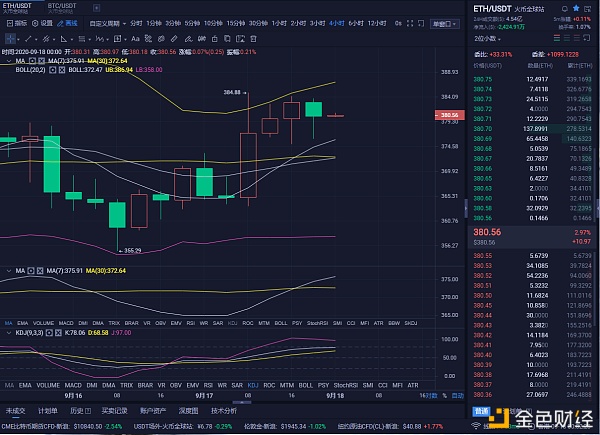Open the indicators (指标) tool
This screenshot has width=600, height=435.
16,22
